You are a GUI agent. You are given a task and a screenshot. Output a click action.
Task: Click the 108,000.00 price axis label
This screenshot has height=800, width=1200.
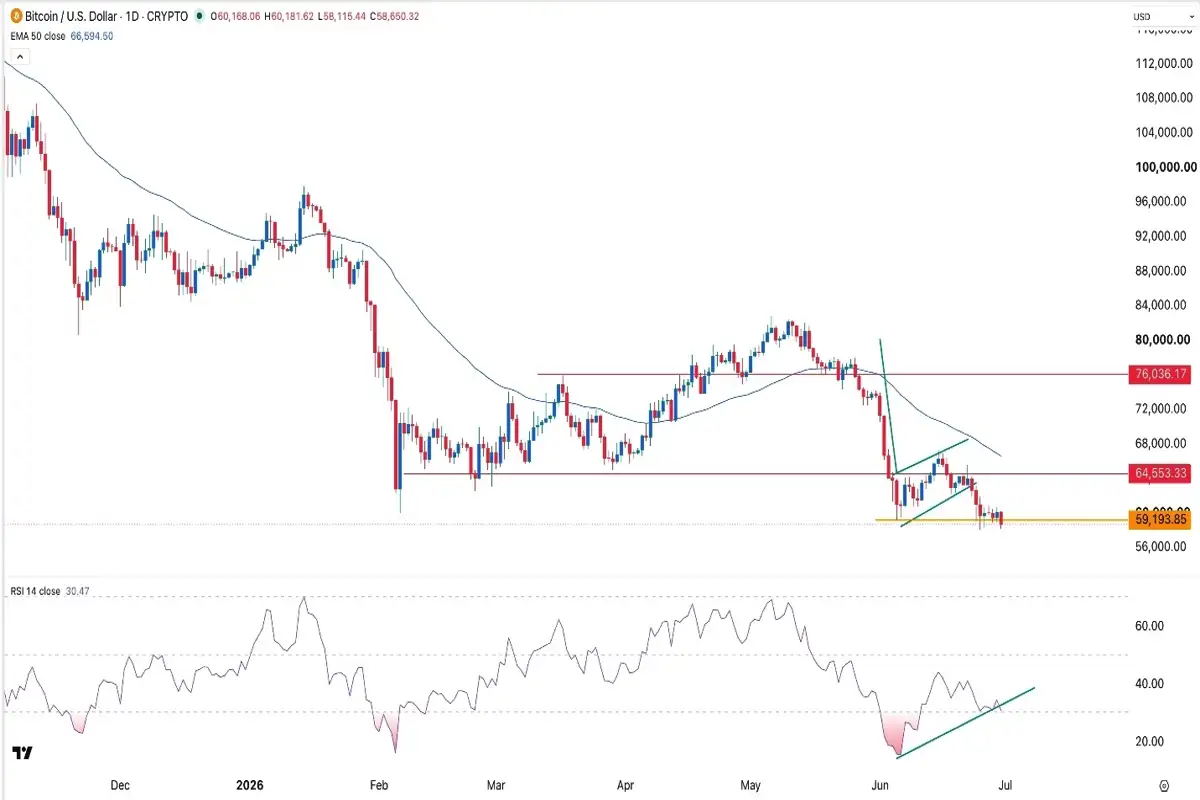pyautogui.click(x=1162, y=98)
